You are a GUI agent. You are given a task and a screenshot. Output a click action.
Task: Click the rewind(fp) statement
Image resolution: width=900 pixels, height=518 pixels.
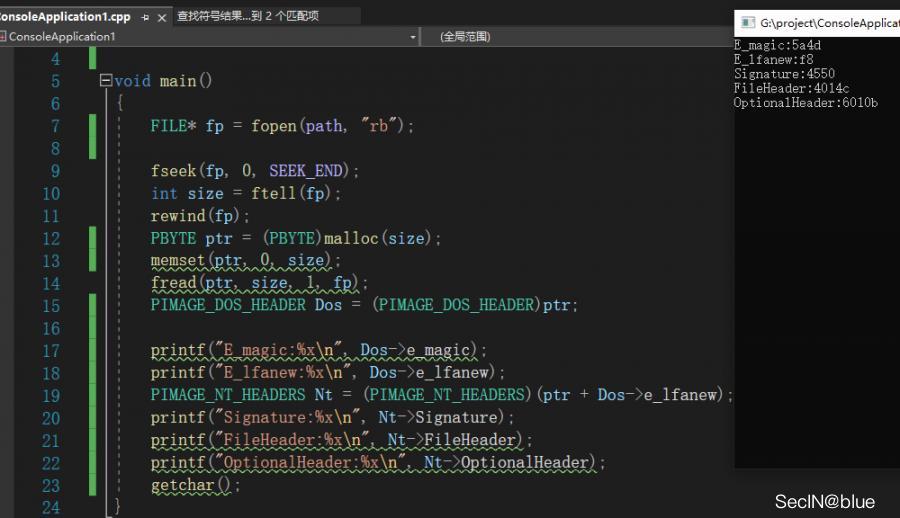pyautogui.click(x=199, y=216)
